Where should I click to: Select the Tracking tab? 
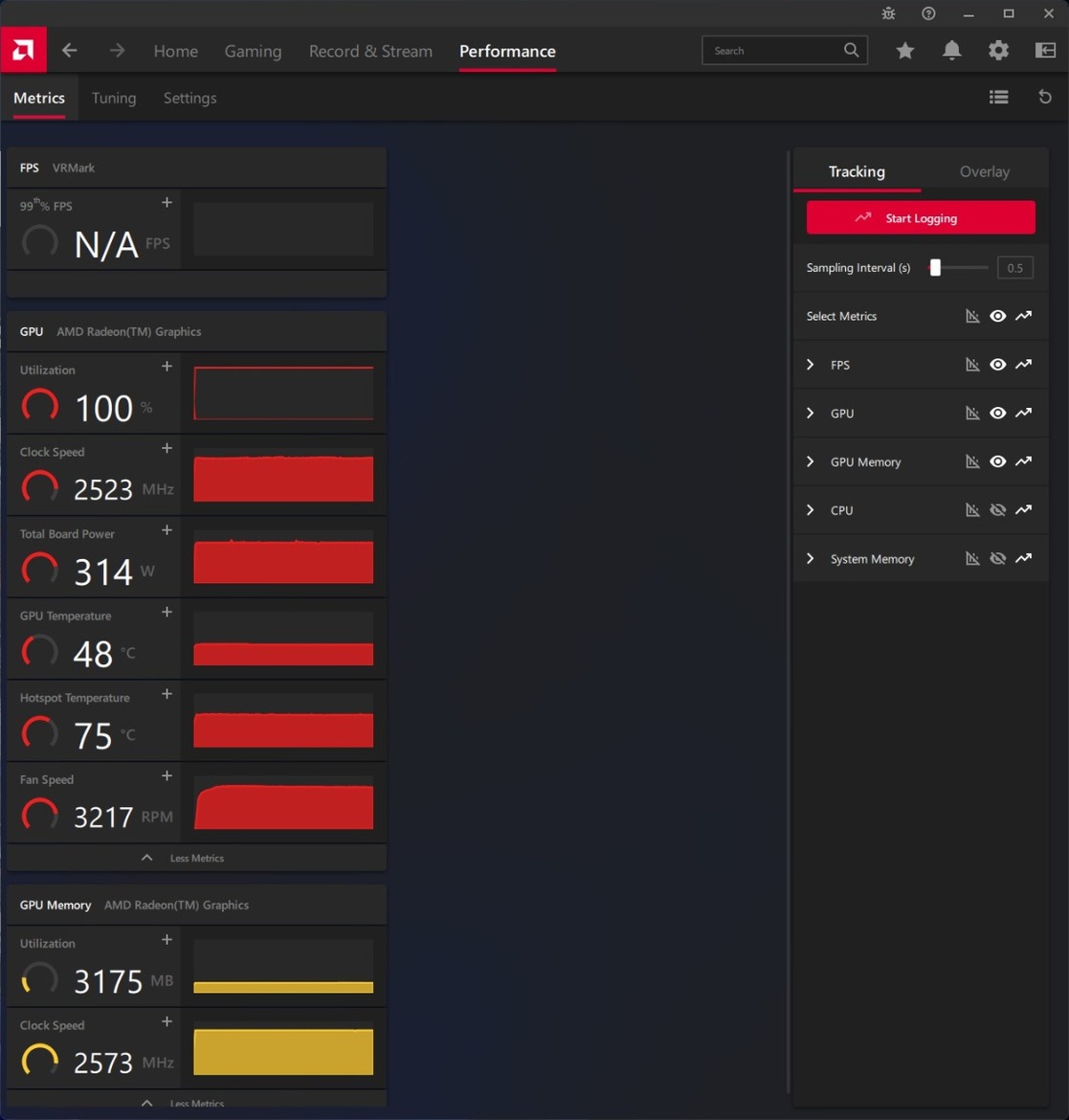pyautogui.click(x=857, y=171)
